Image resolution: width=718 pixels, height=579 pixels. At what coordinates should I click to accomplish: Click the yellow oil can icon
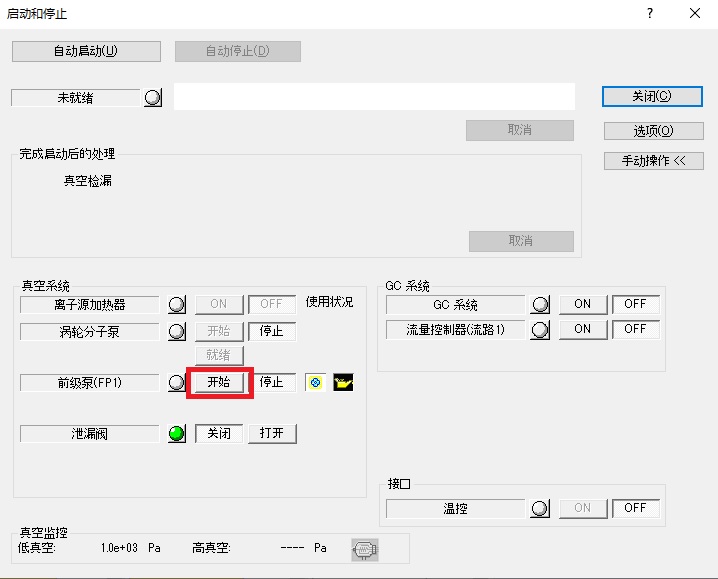click(345, 382)
